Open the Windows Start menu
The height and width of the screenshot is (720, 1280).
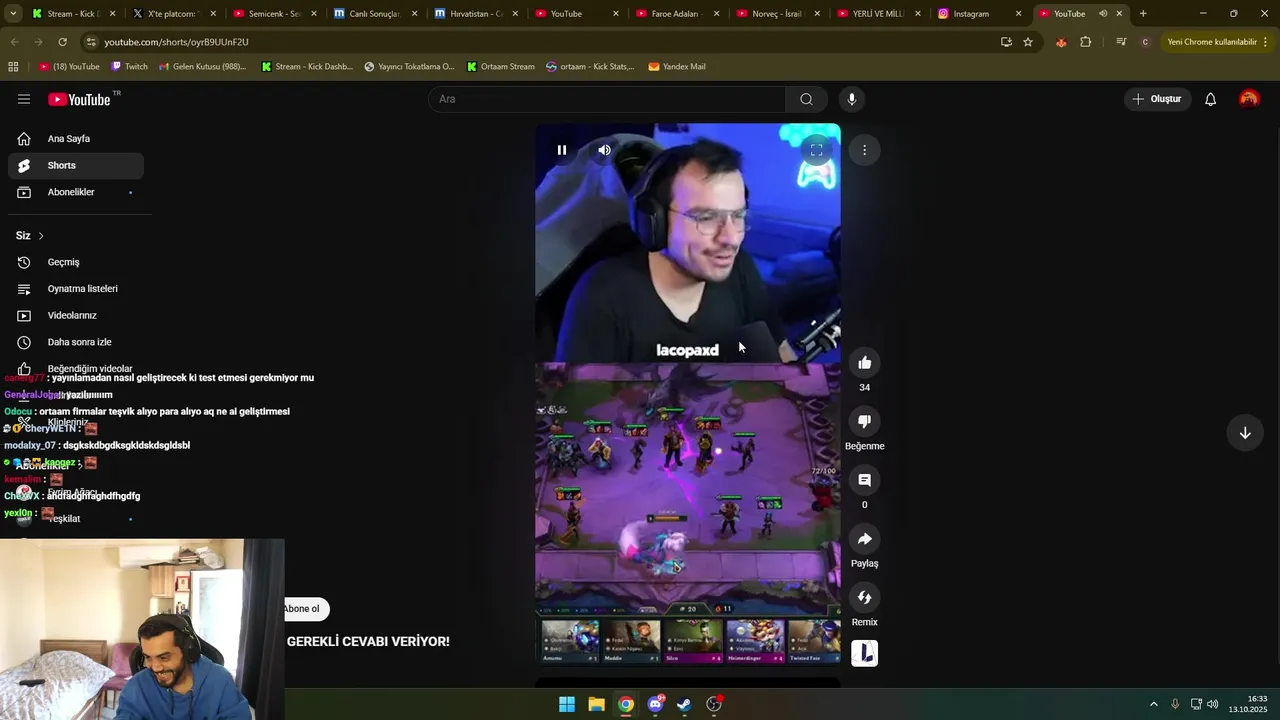pos(567,704)
